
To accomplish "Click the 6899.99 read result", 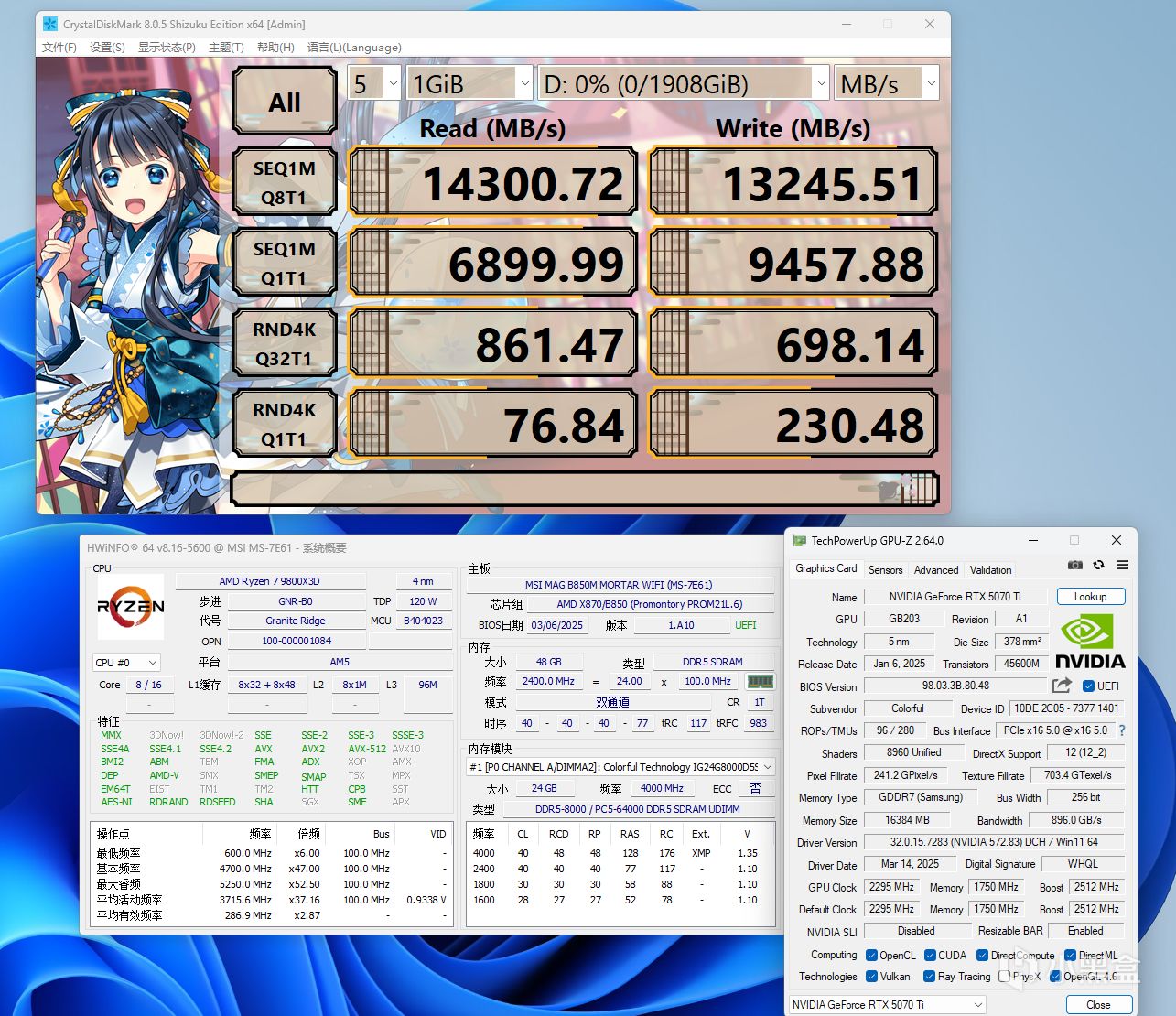I will tap(492, 264).
